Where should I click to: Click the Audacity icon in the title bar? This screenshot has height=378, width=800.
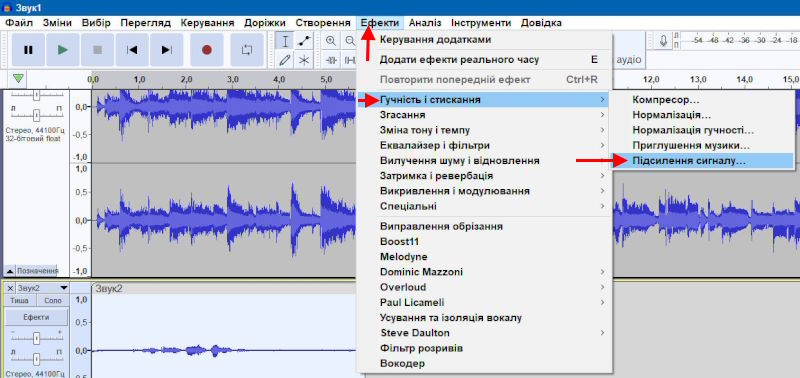(x=7, y=8)
